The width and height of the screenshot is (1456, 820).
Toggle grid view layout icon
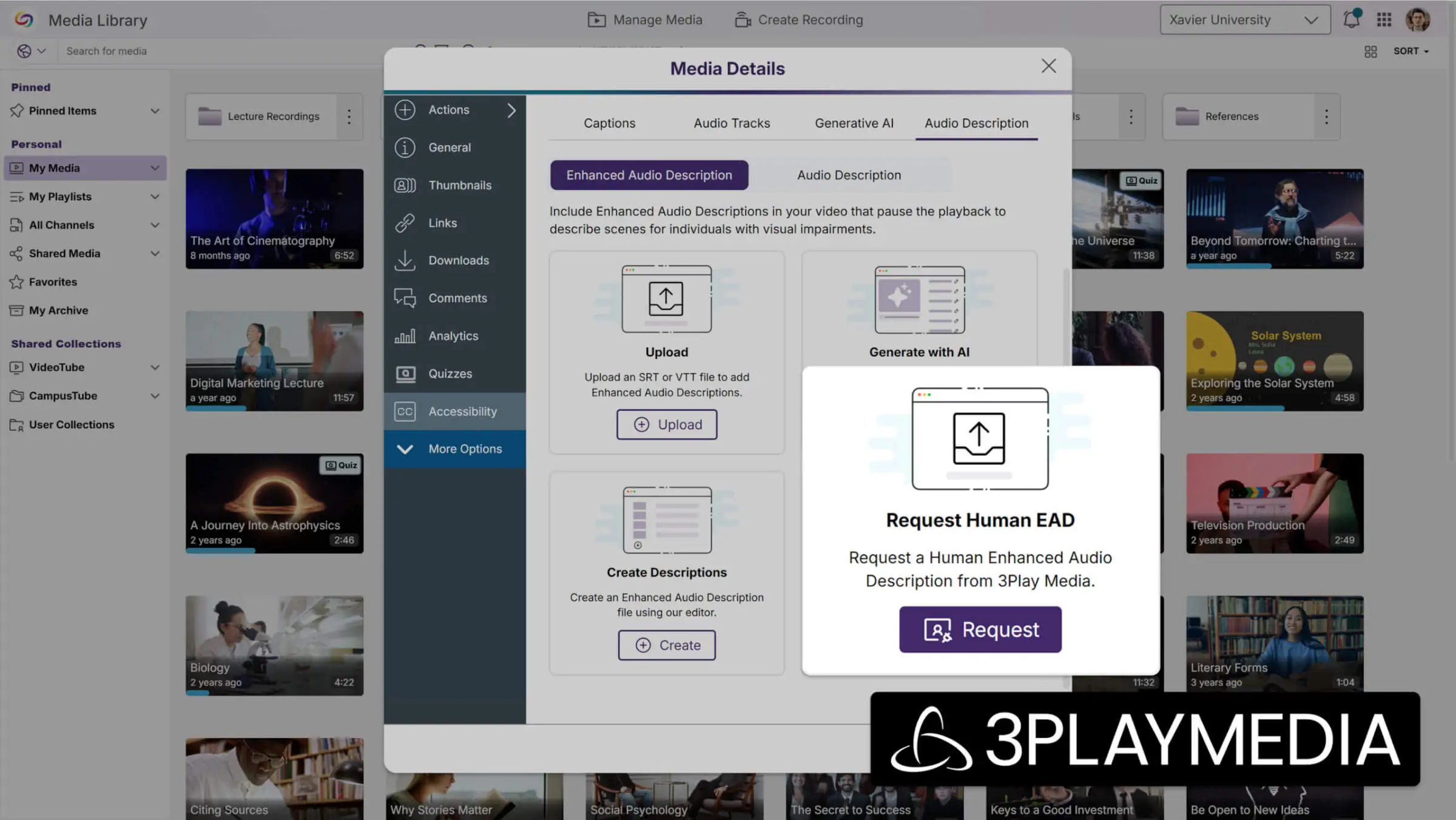(1370, 51)
